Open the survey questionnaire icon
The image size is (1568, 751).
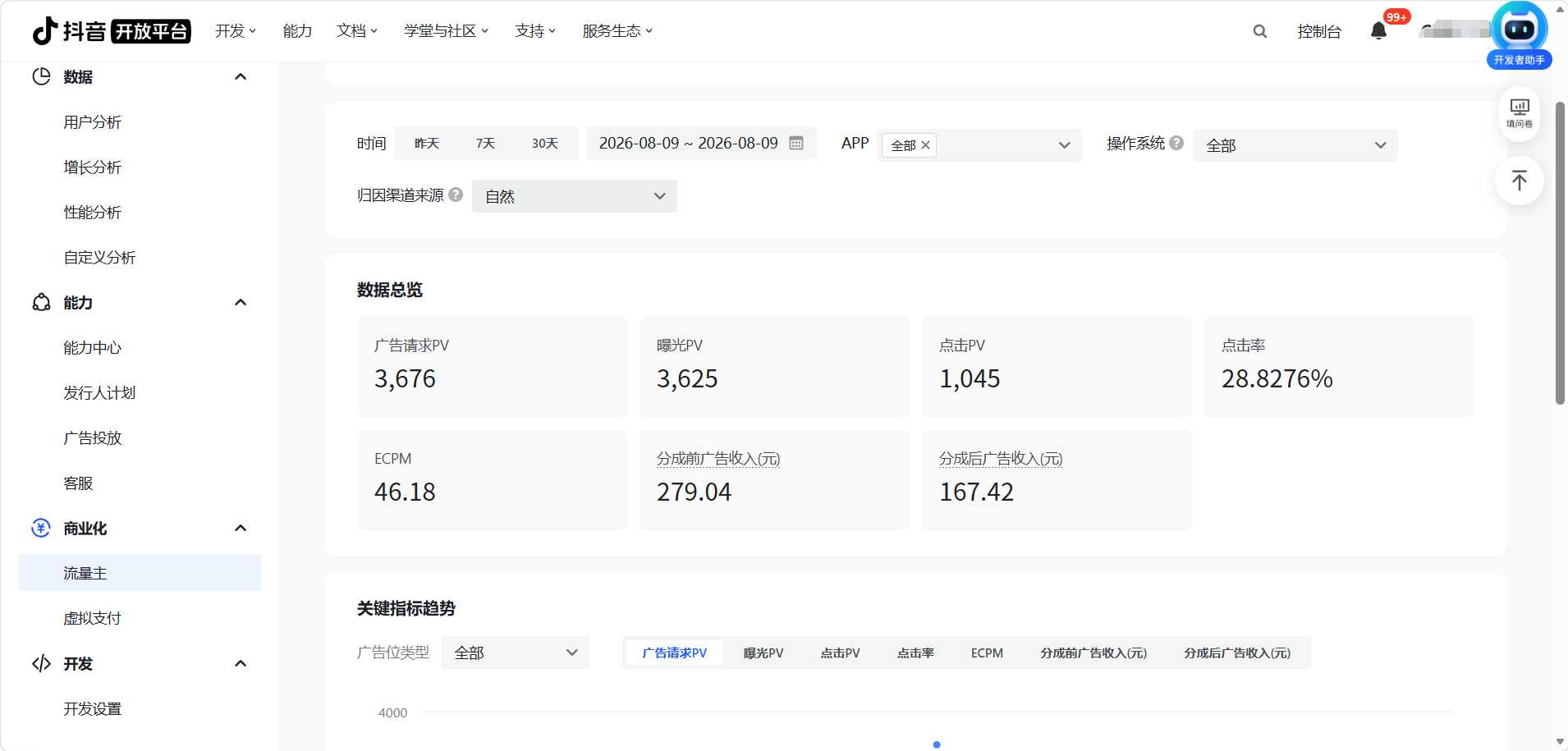coord(1520,113)
